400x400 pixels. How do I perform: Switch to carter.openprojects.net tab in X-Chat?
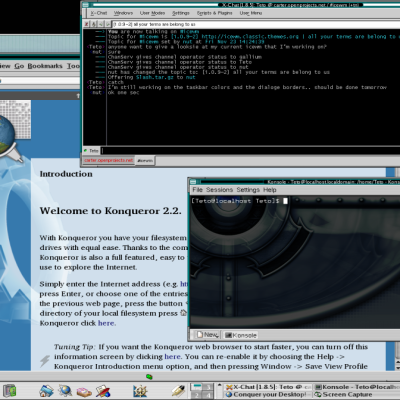click(x=108, y=160)
